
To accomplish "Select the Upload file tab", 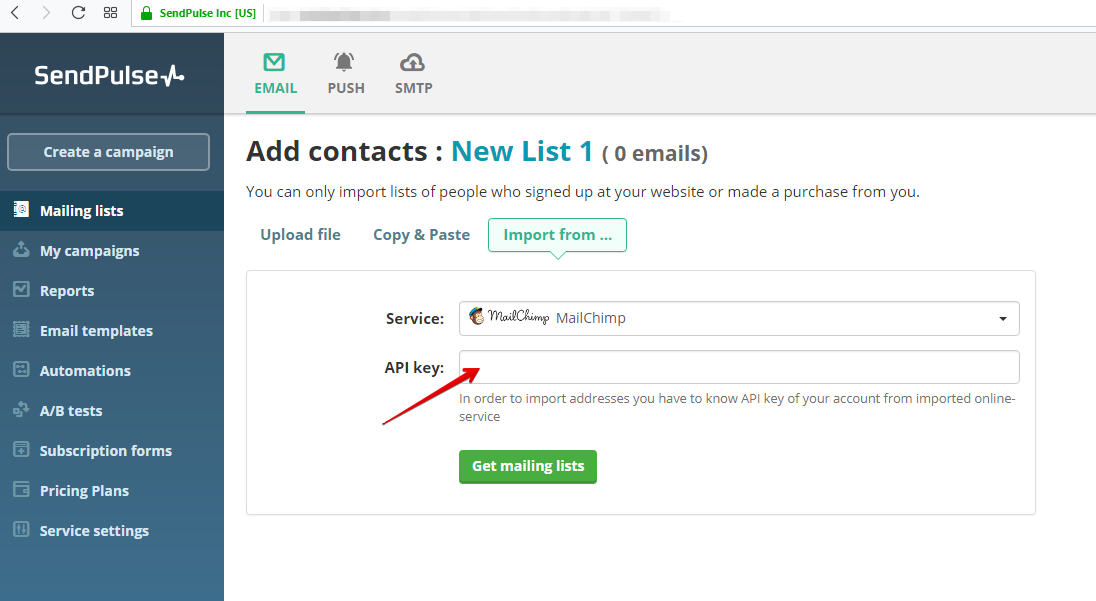I will click(301, 235).
